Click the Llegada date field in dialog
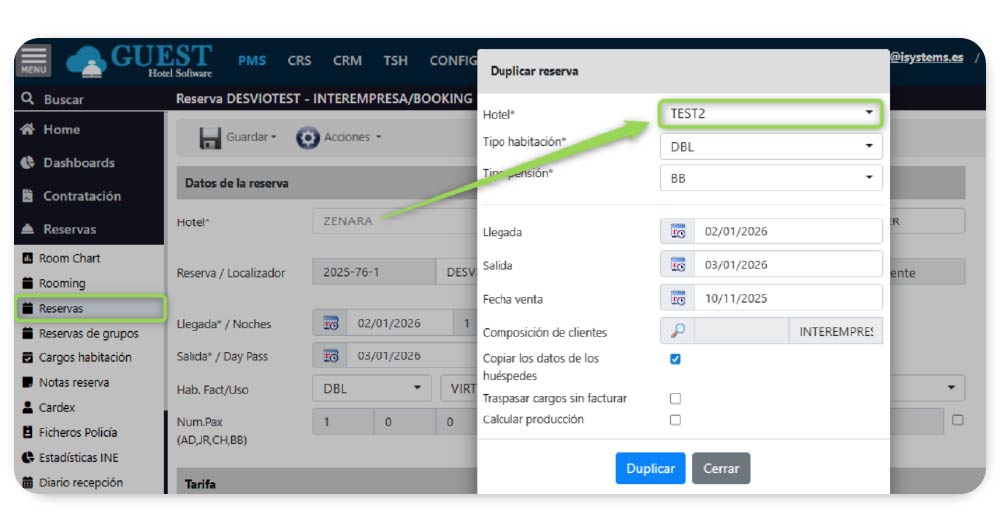Viewport: 1000px width, 528px height. (x=787, y=232)
